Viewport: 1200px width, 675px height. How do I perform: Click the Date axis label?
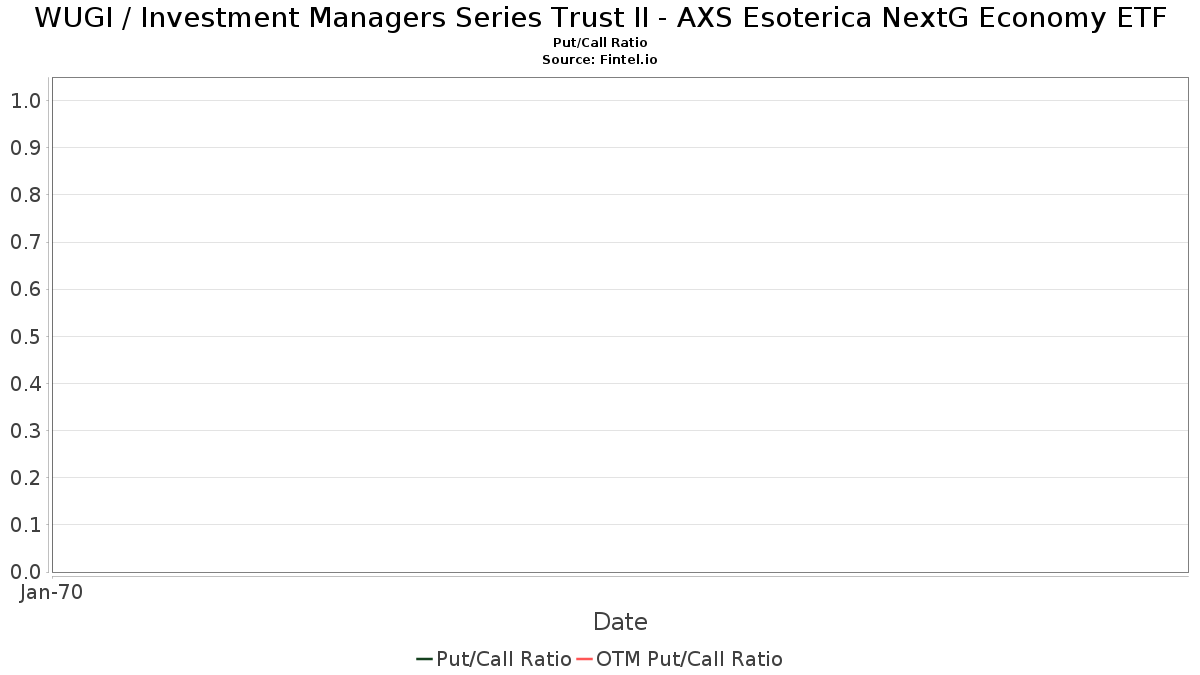tap(620, 622)
